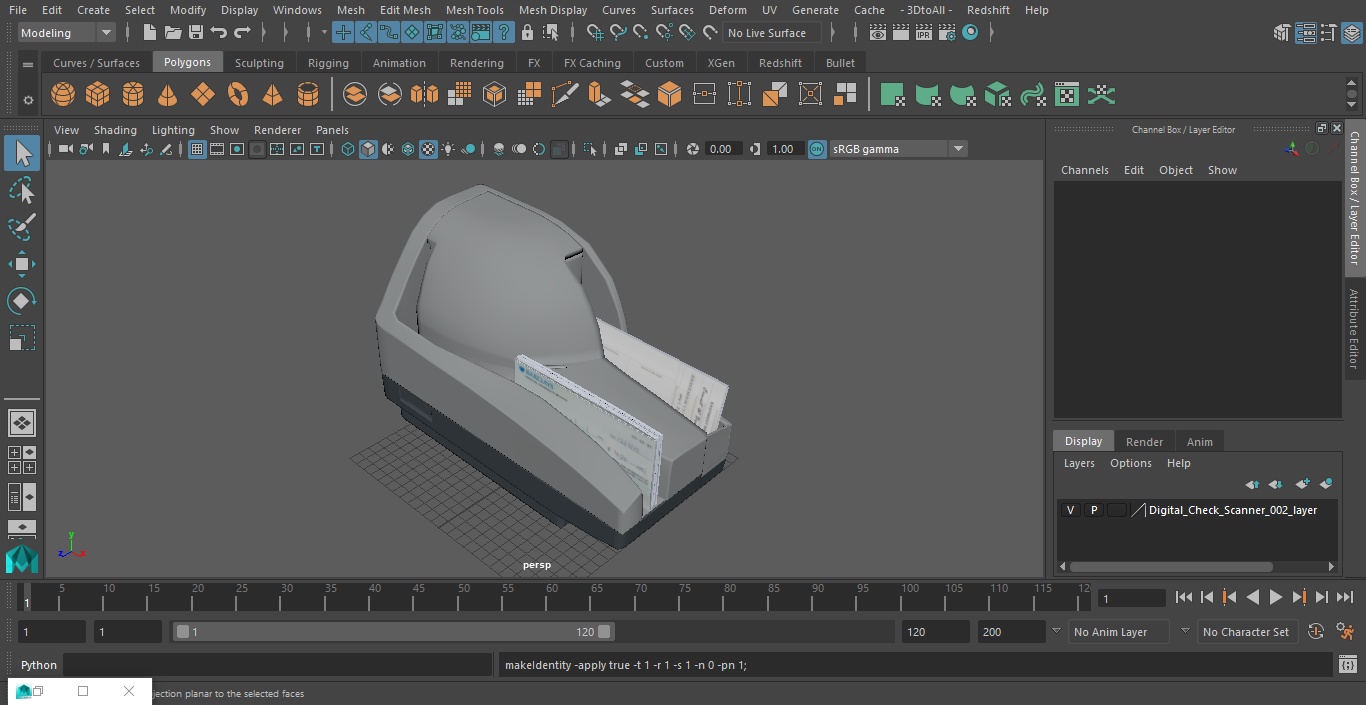Play the animation forwards

1276,597
